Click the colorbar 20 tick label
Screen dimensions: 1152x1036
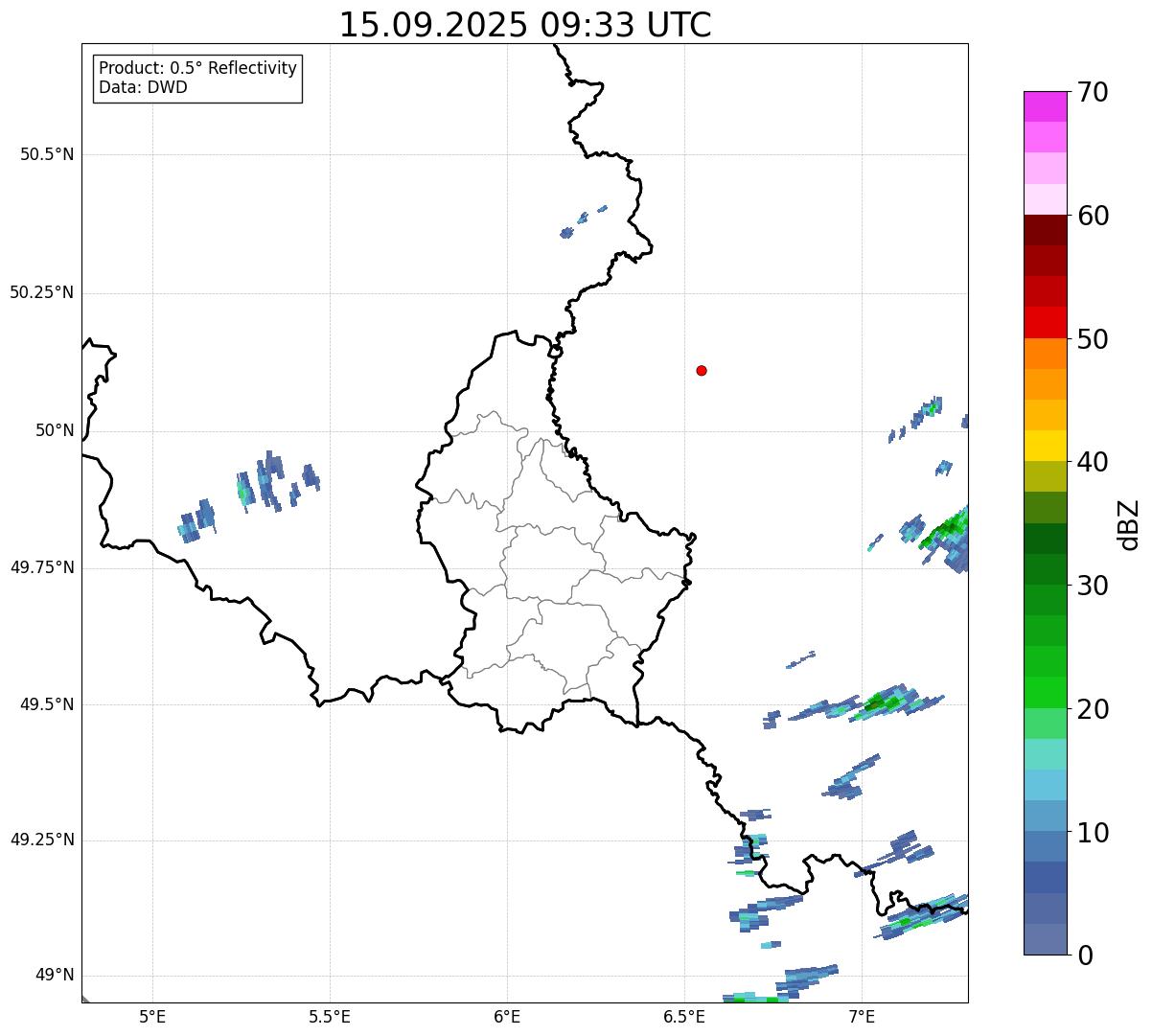coord(1093,709)
